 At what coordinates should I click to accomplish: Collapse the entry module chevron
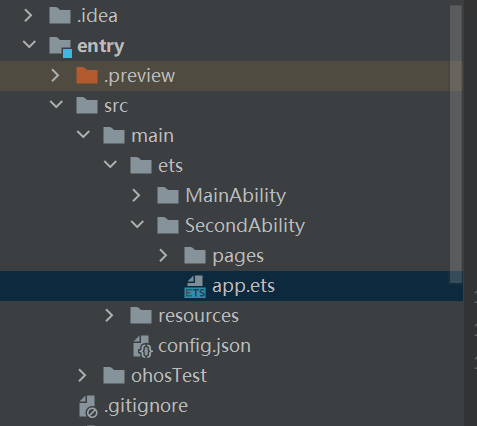(29, 44)
